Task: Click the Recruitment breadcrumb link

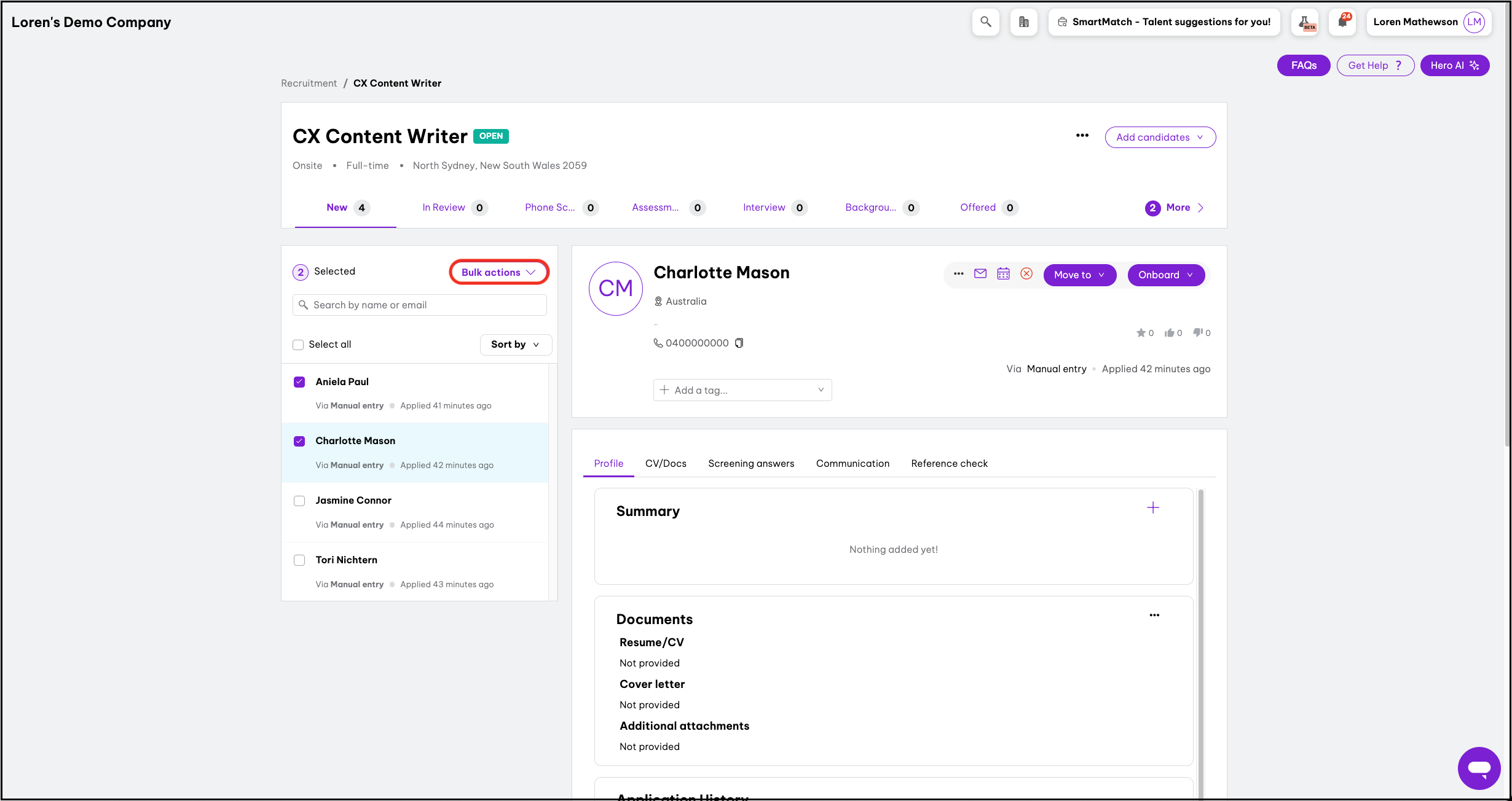Action: coord(309,83)
